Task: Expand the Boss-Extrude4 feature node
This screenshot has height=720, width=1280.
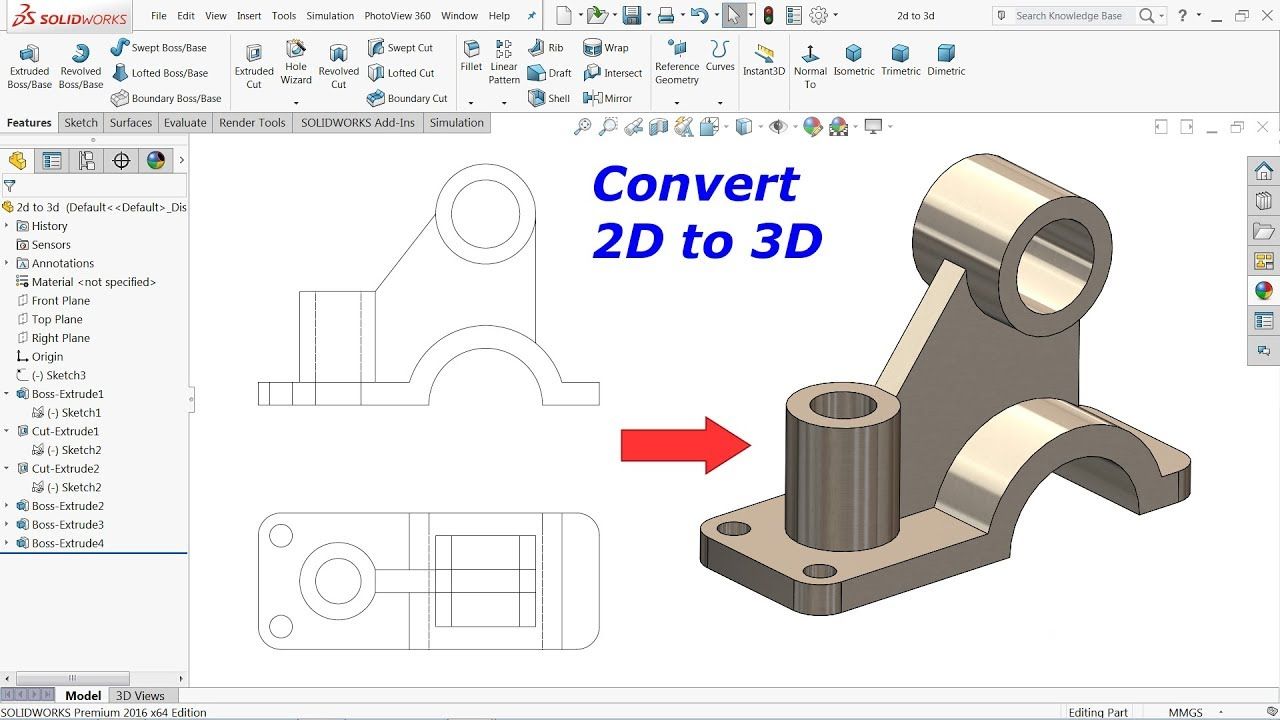Action: coord(7,543)
